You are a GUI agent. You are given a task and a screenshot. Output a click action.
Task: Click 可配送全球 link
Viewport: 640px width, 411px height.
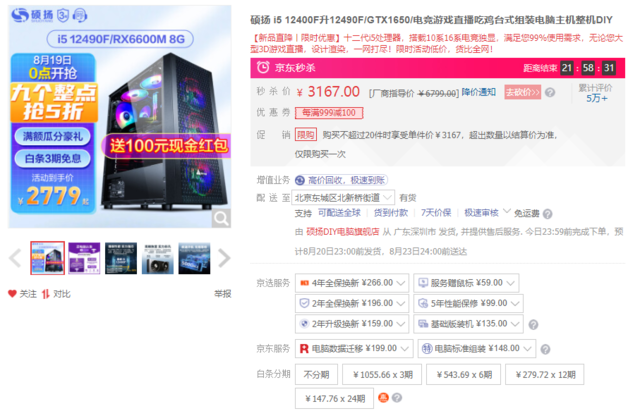tap(339, 213)
